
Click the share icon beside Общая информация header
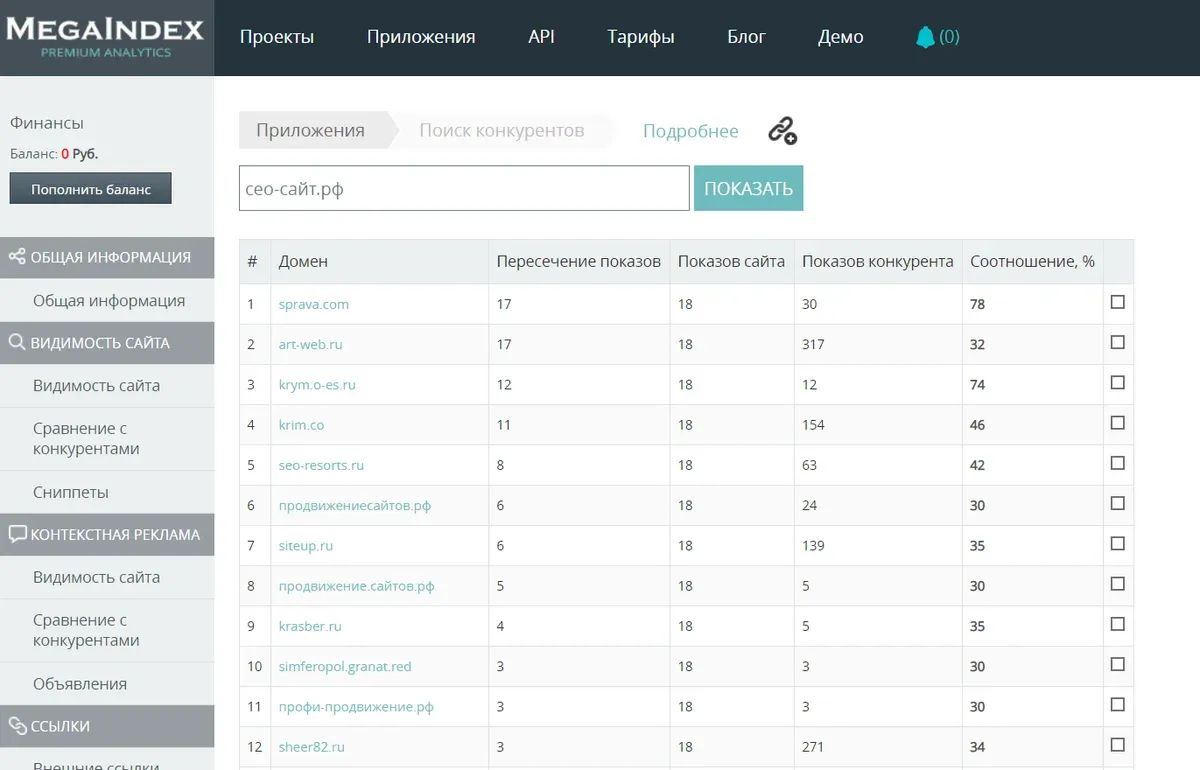(17, 257)
